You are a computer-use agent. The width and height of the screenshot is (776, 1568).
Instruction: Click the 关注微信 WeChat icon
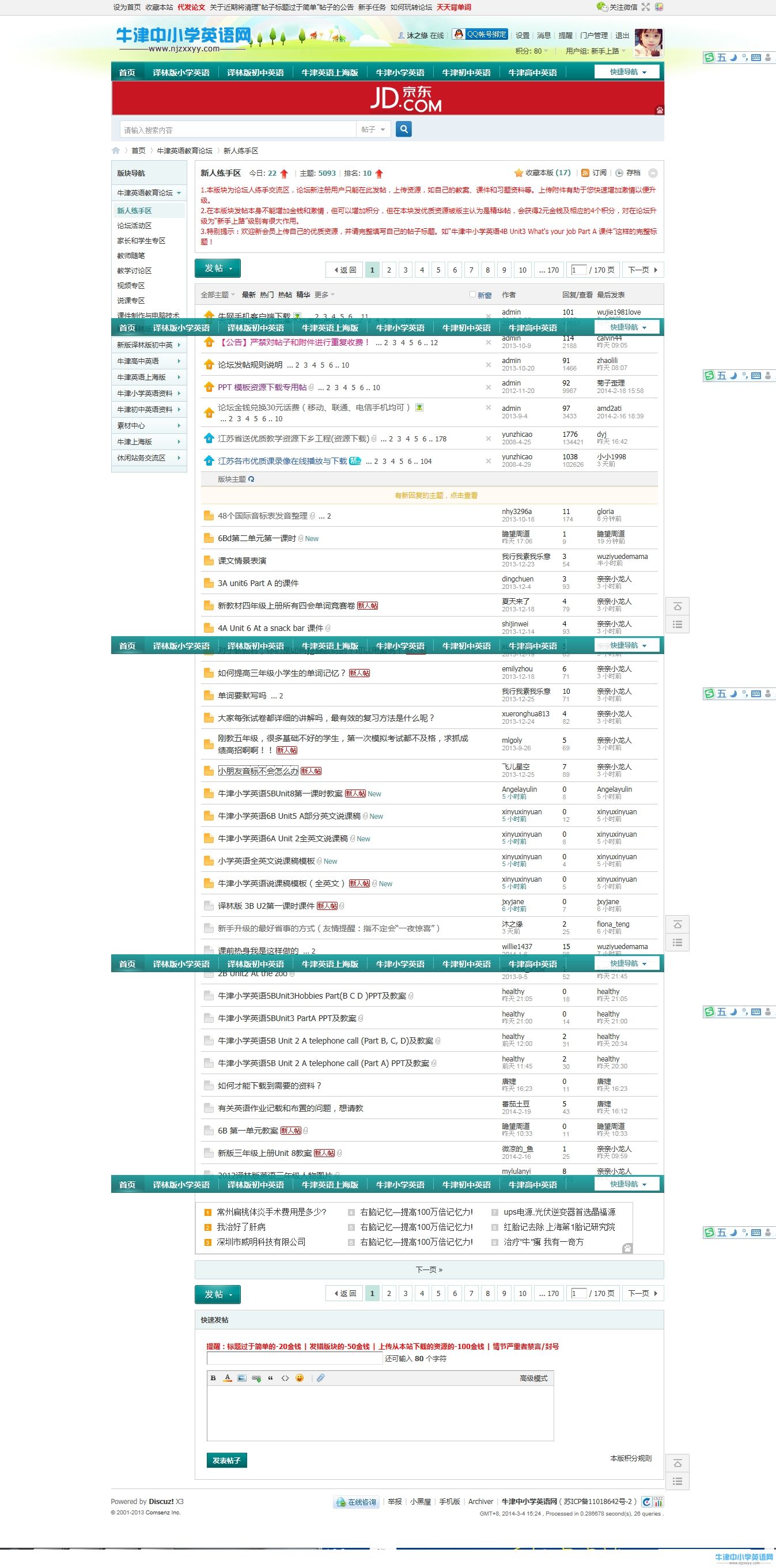[601, 7]
